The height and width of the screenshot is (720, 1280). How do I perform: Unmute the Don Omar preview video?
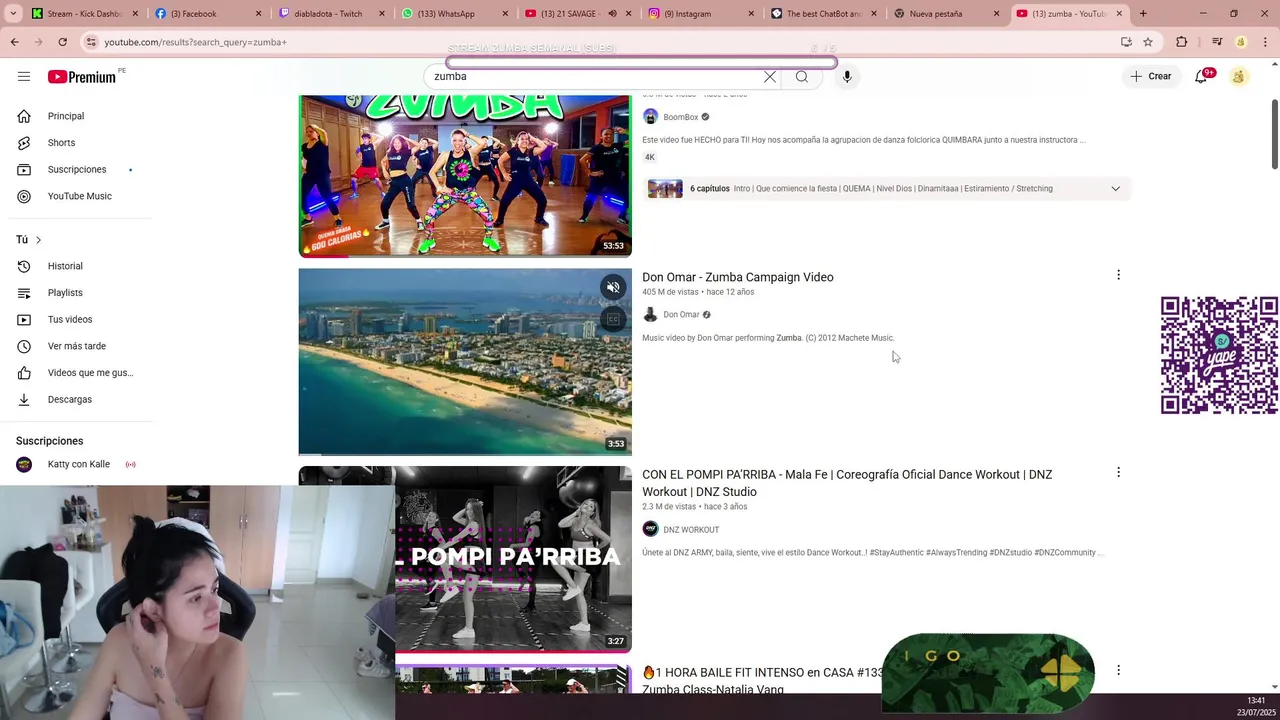tap(613, 287)
